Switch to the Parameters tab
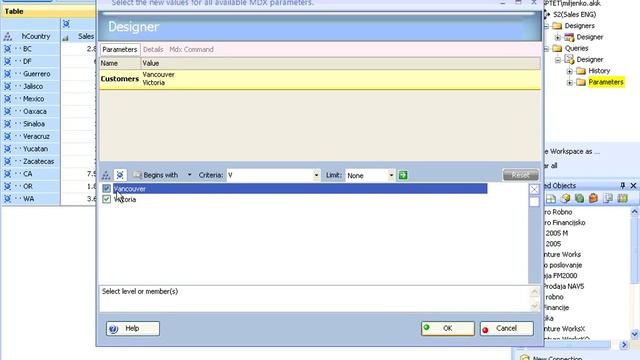Viewport: 640px width, 360px height. tap(120, 49)
